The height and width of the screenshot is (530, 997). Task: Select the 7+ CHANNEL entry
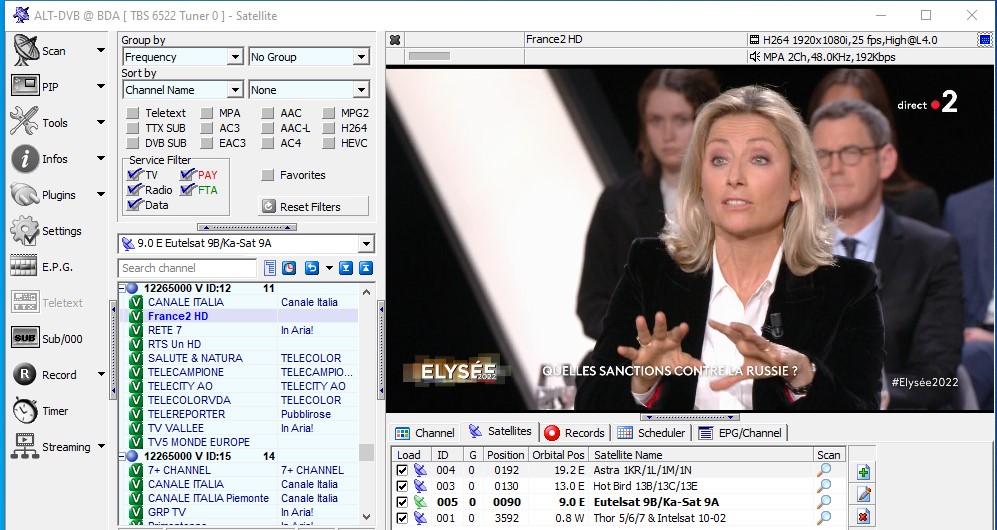coord(179,470)
